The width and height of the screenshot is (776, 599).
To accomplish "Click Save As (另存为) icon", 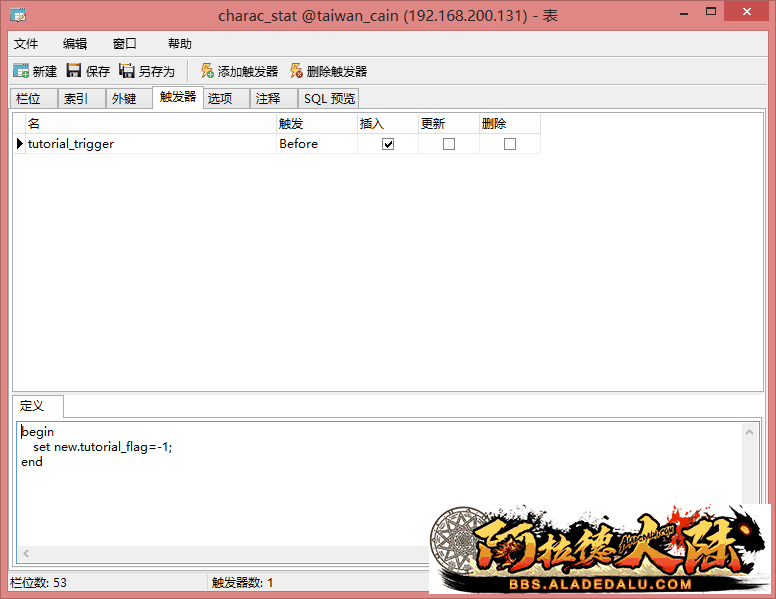I will coord(127,71).
